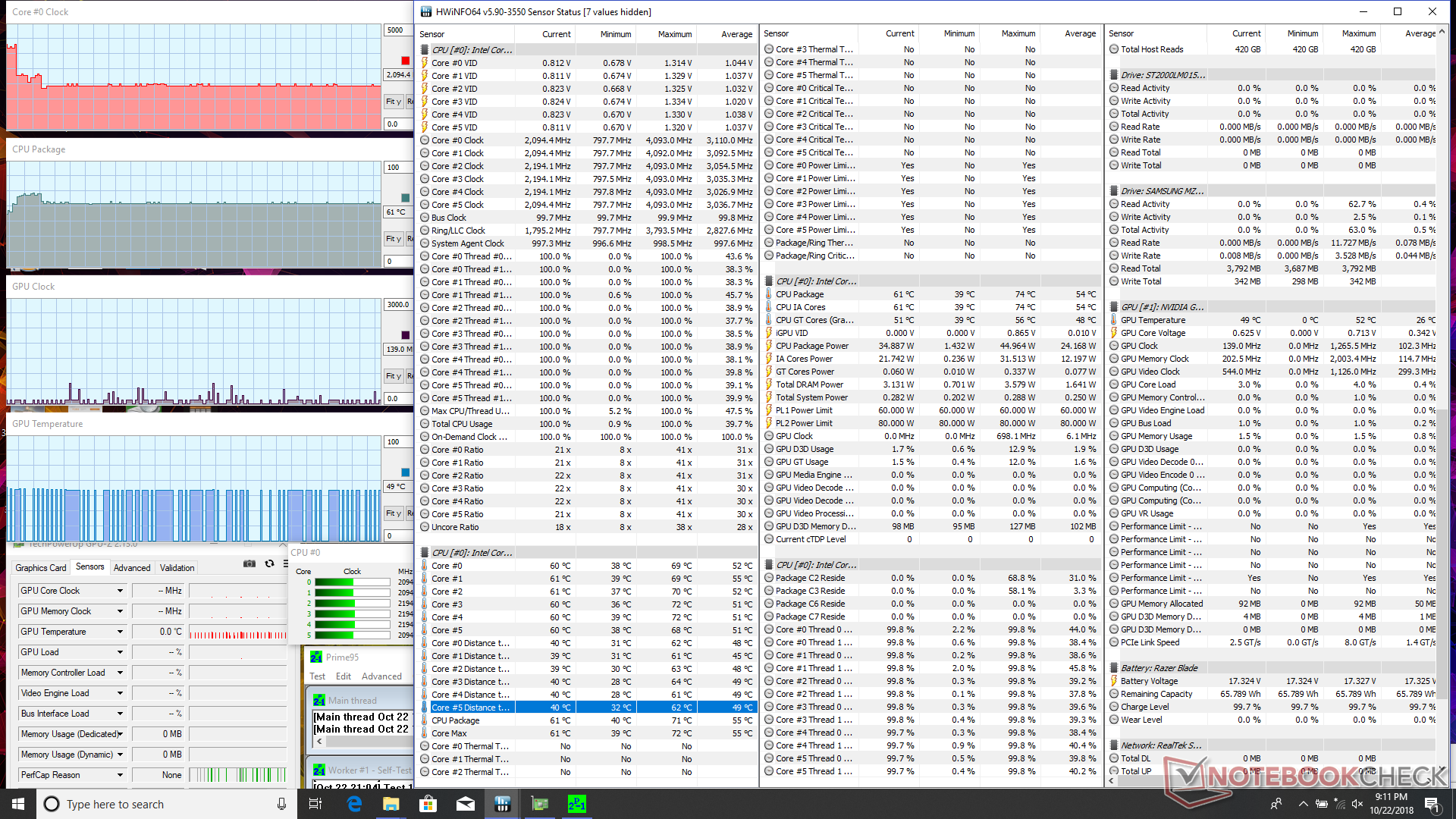Open the Mail app taskbar icon

pos(466,804)
